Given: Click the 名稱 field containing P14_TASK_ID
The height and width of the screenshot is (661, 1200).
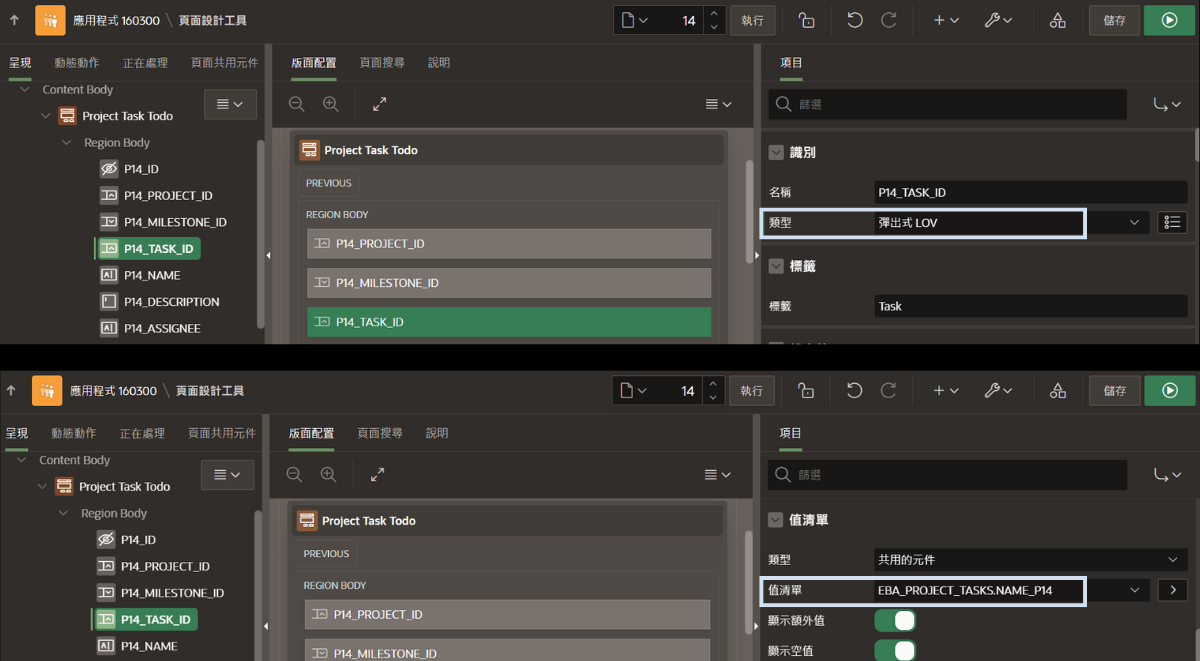Looking at the screenshot, I should click(1031, 192).
